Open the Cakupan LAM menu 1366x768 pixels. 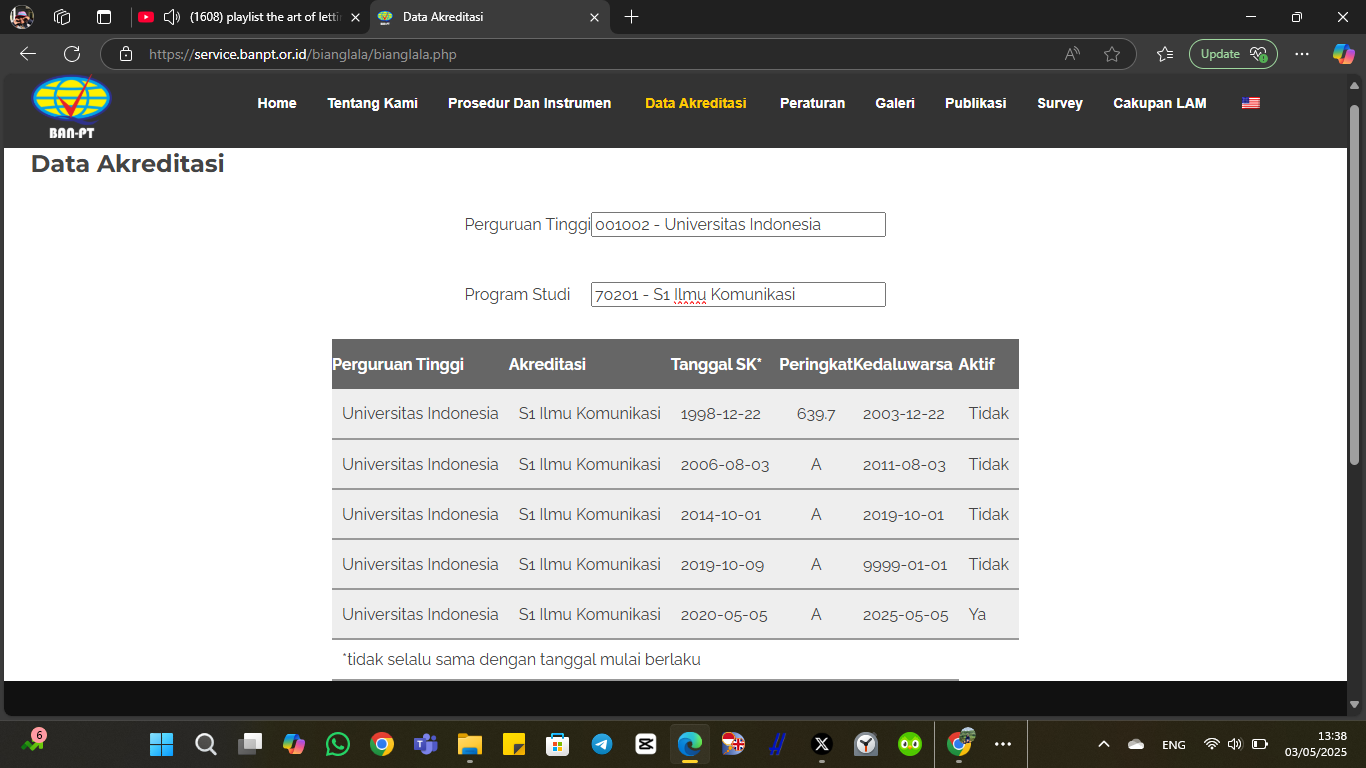1160,103
